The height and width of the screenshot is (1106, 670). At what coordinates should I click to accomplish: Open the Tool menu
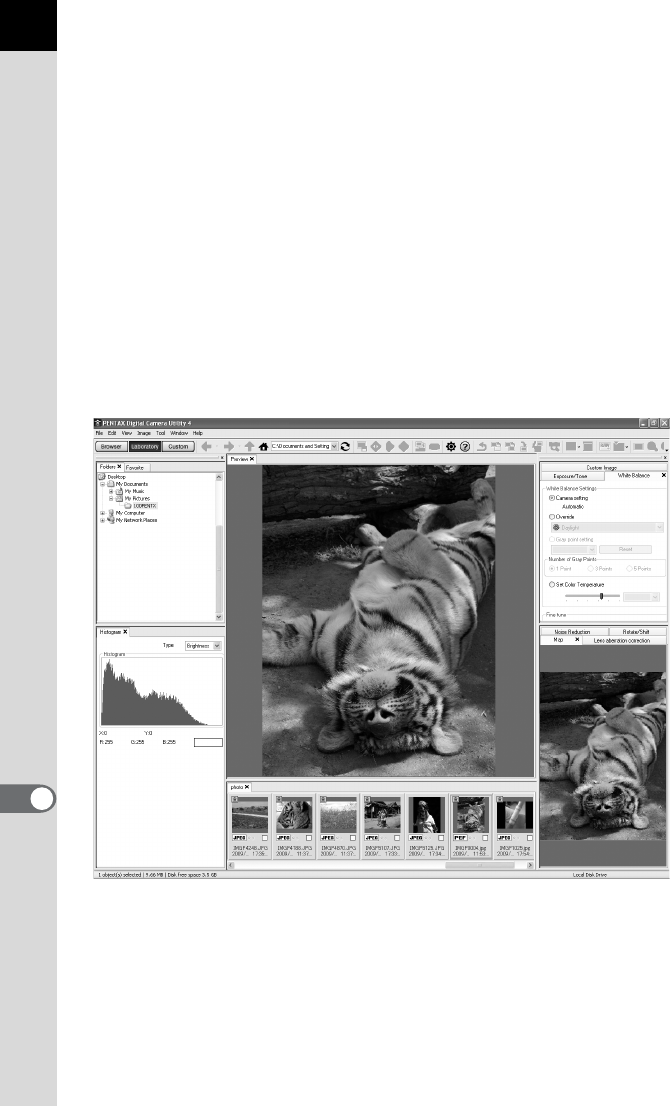tap(161, 433)
